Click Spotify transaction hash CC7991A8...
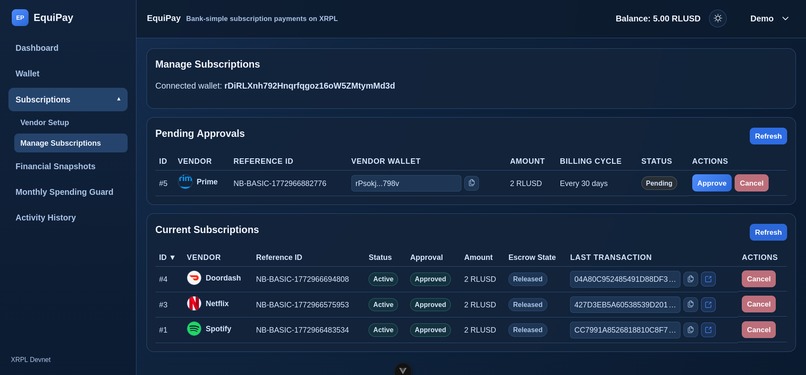 (625, 330)
